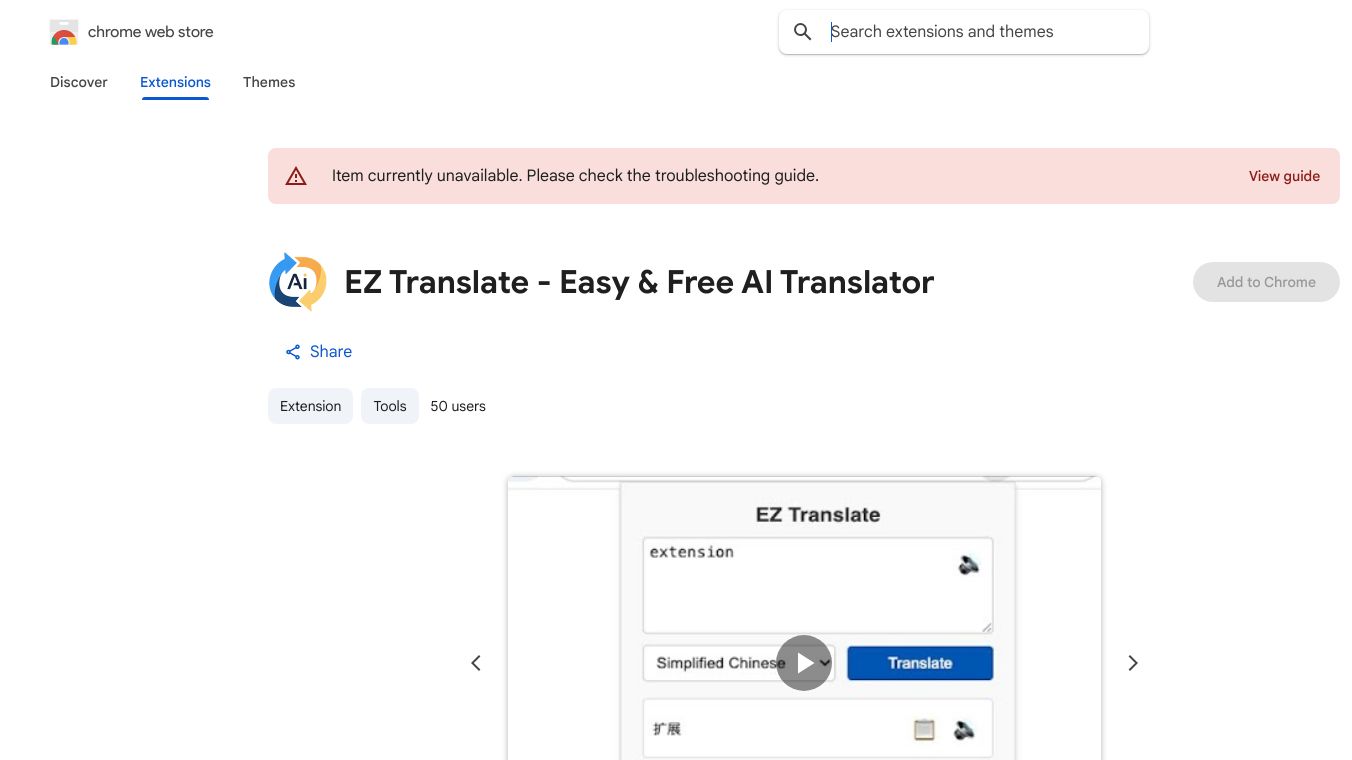Screen dimensions: 1352x760
Task: Click the red warning triangle icon
Action: 296,176
